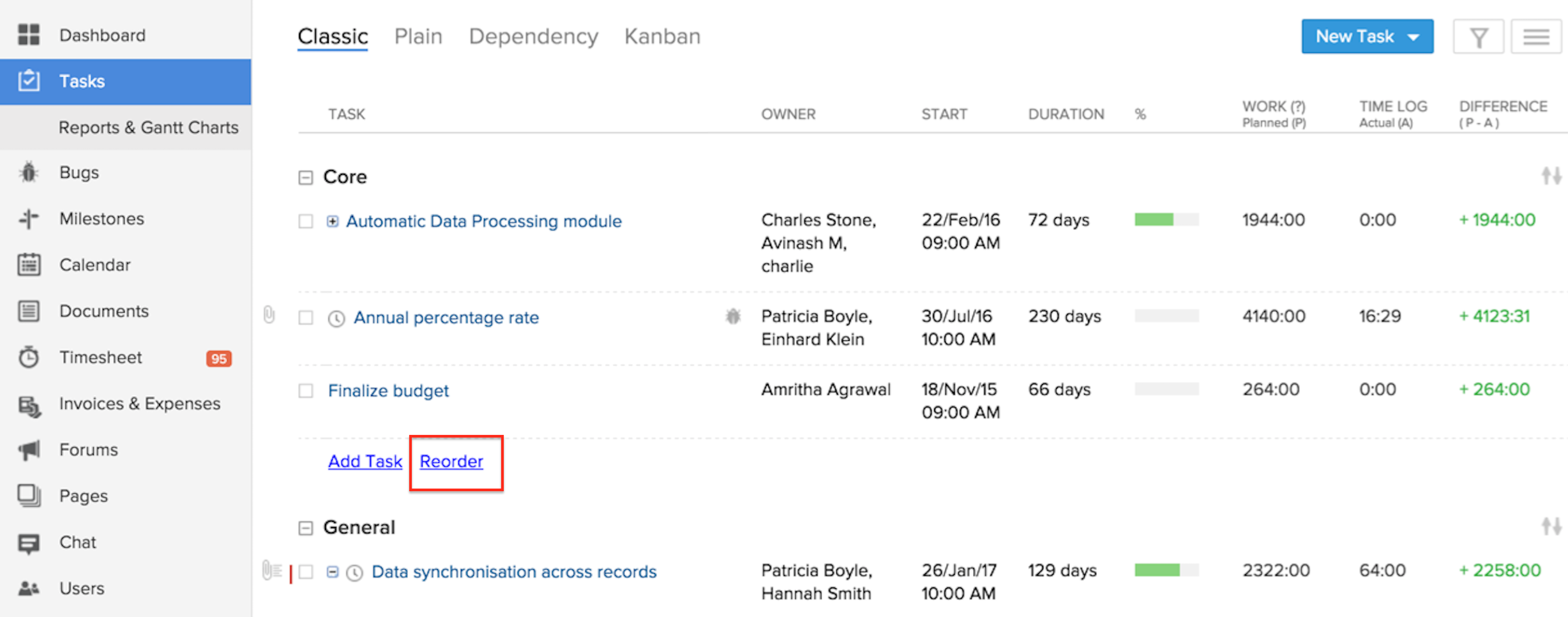The image size is (1568, 617).
Task: Click the Timesheet stopwatch icon
Action: 29,357
